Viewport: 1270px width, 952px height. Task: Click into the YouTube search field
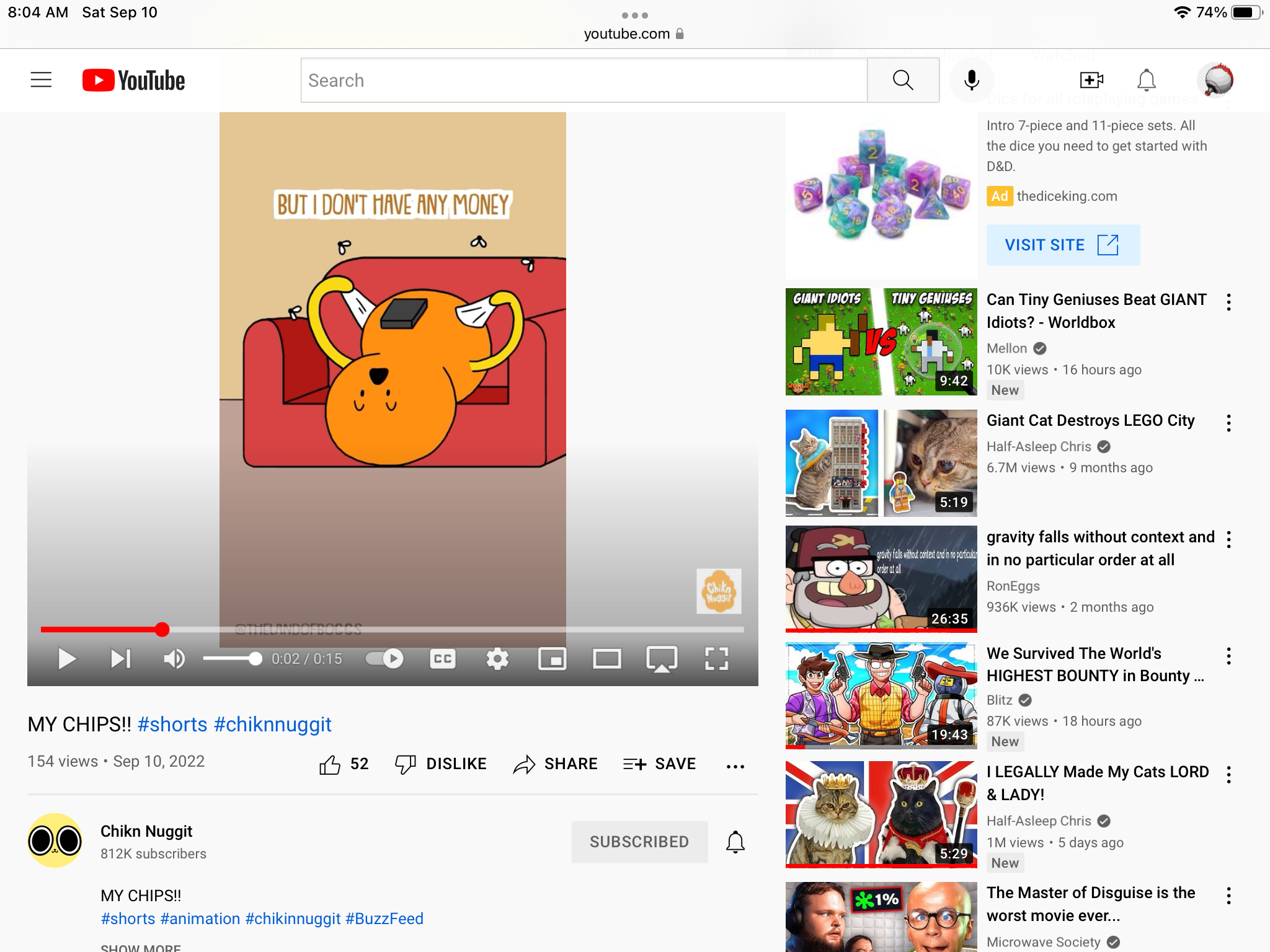(583, 81)
